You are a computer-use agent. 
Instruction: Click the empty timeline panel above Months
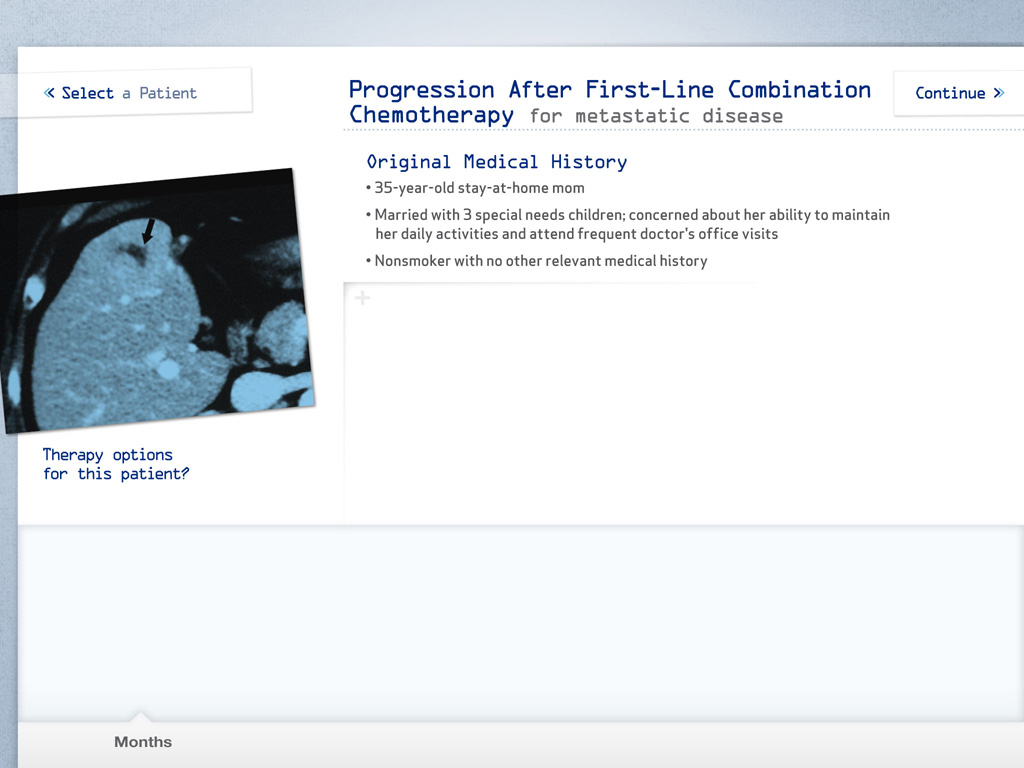tap(520, 620)
